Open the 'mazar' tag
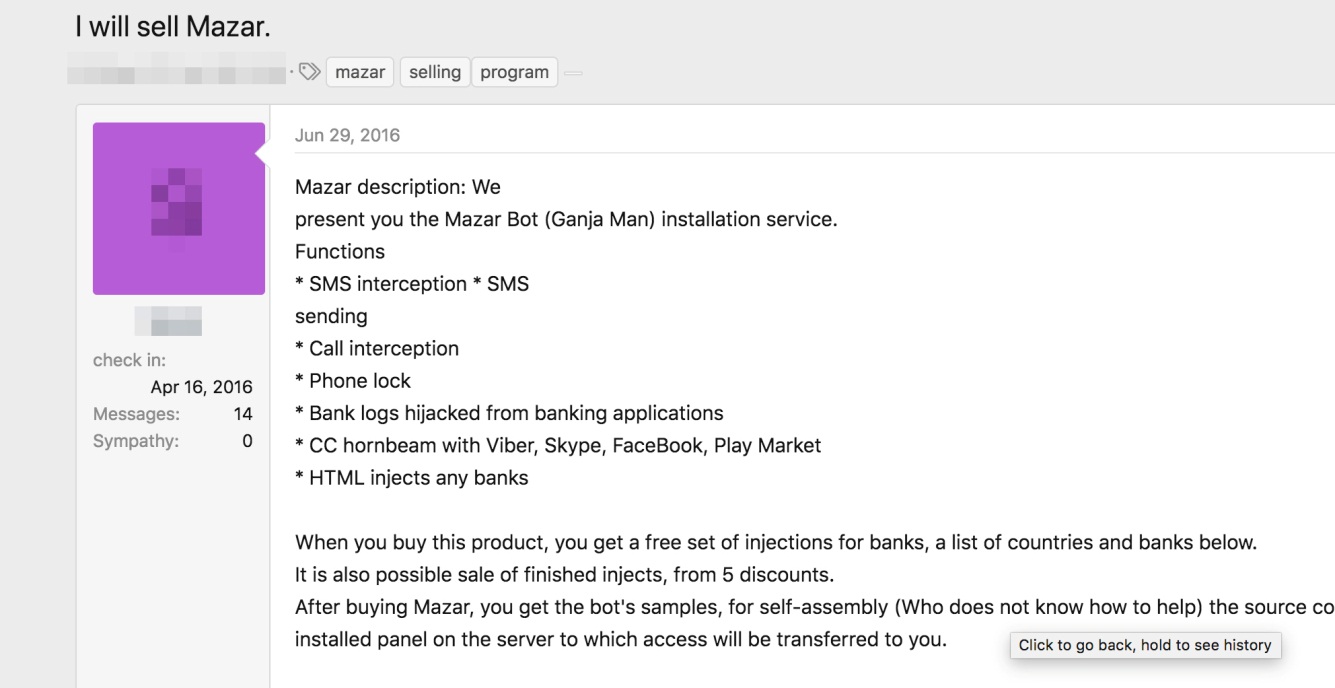Image resolution: width=1335 pixels, height=688 pixels. [360, 72]
